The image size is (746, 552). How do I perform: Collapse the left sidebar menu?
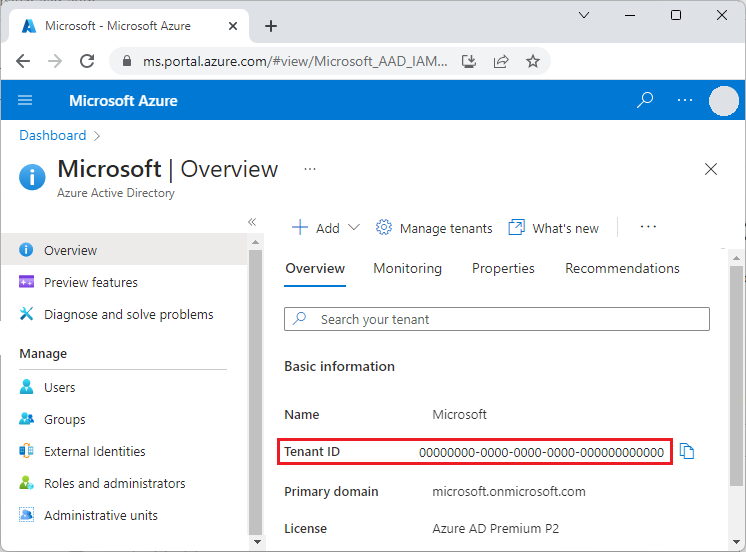(252, 222)
